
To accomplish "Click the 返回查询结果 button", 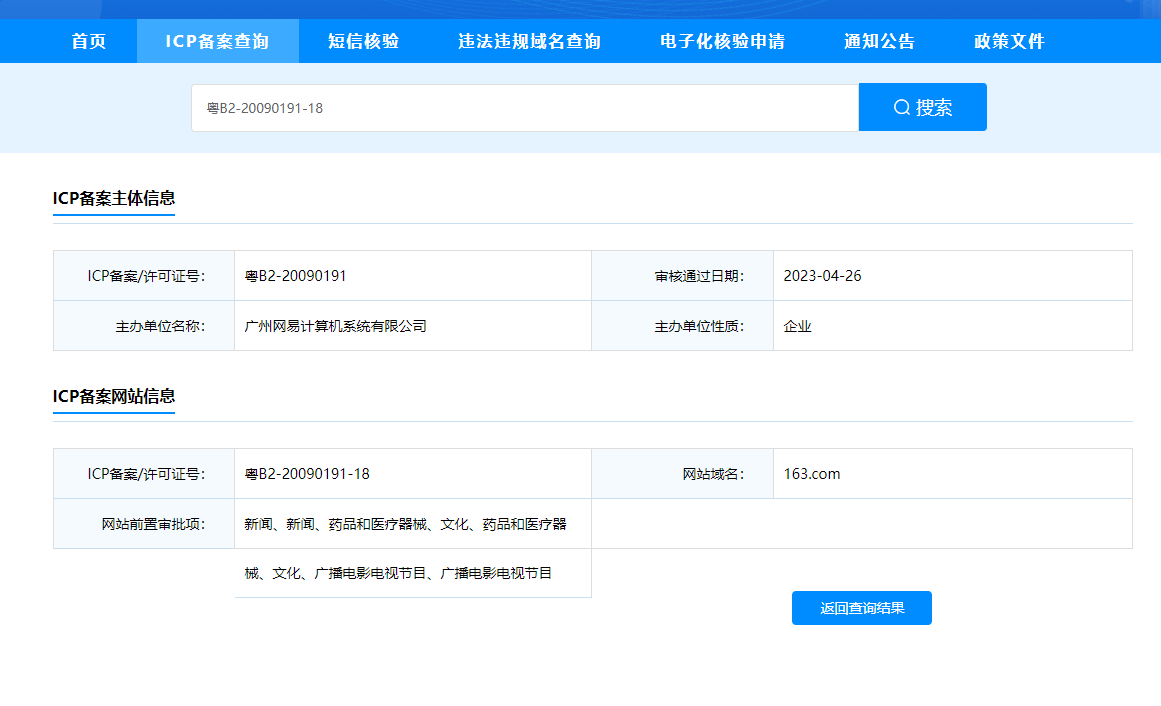I will [x=861, y=607].
